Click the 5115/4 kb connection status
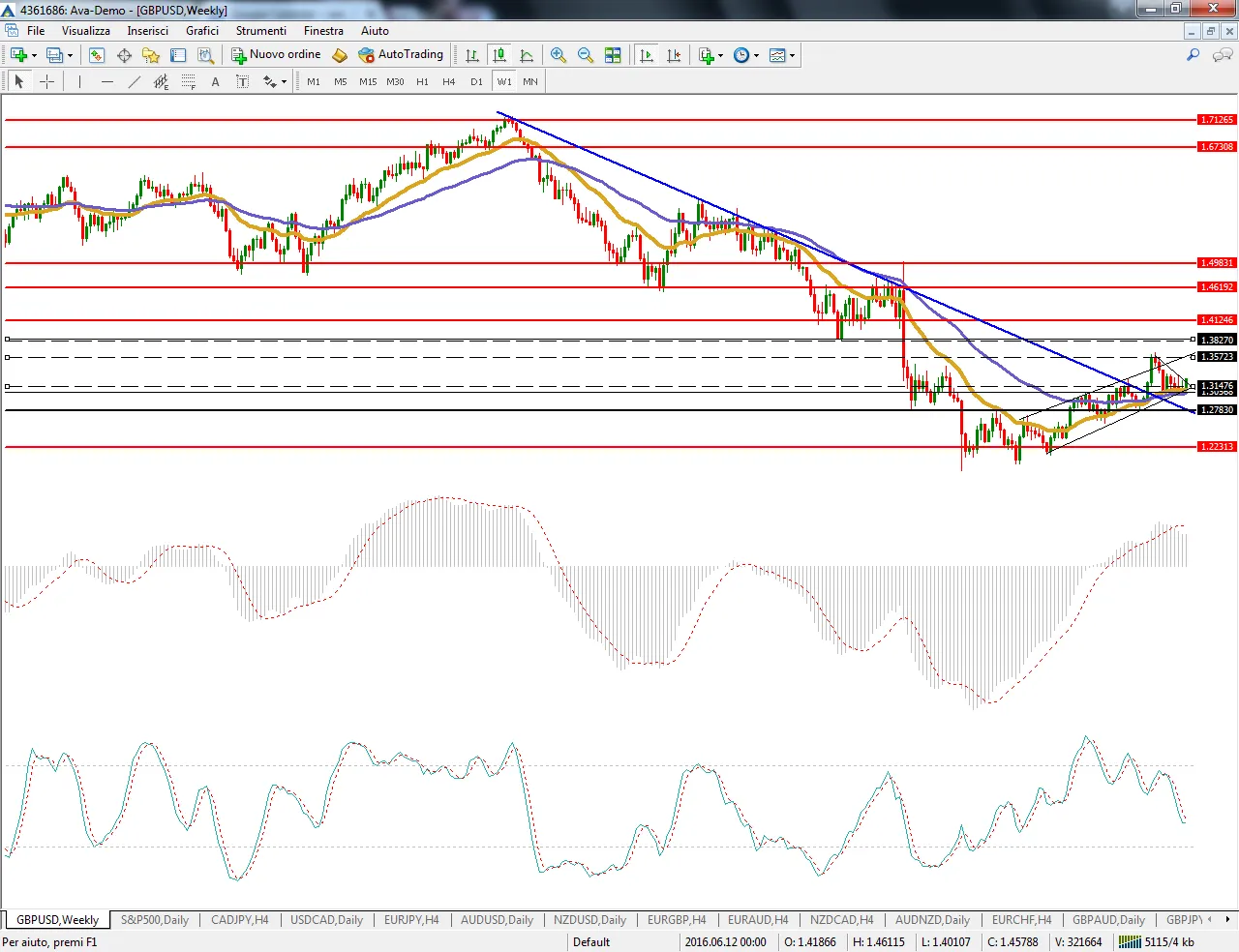Screen dimensions: 1239x952 (1158, 942)
